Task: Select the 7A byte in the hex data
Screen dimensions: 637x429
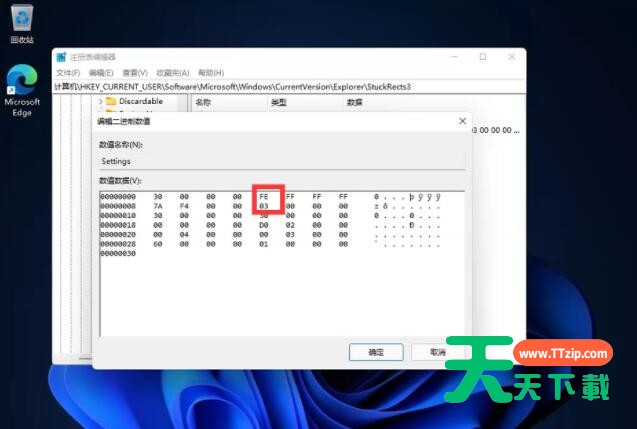Action: (x=158, y=206)
